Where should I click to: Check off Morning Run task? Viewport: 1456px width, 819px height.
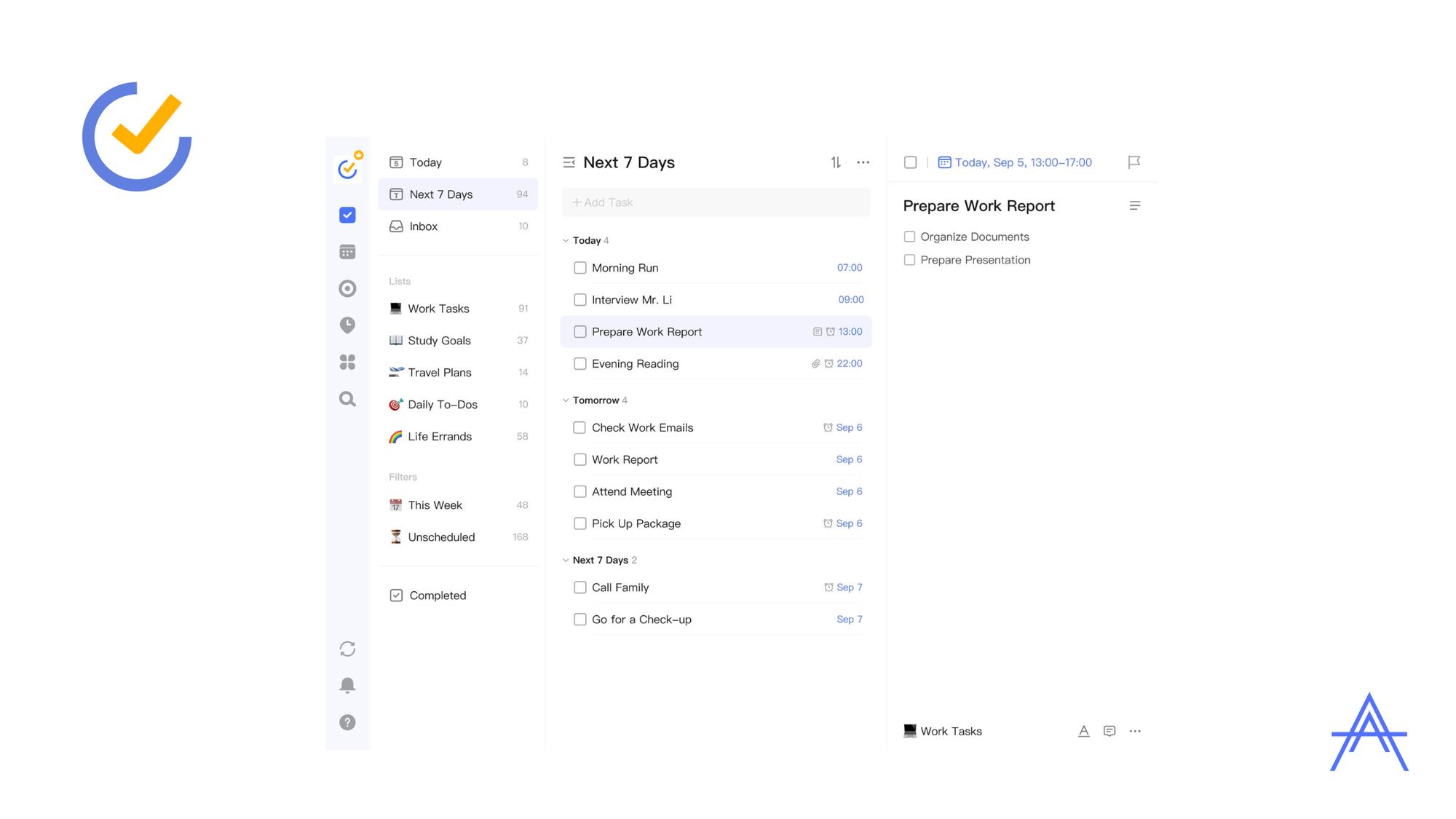click(x=580, y=268)
